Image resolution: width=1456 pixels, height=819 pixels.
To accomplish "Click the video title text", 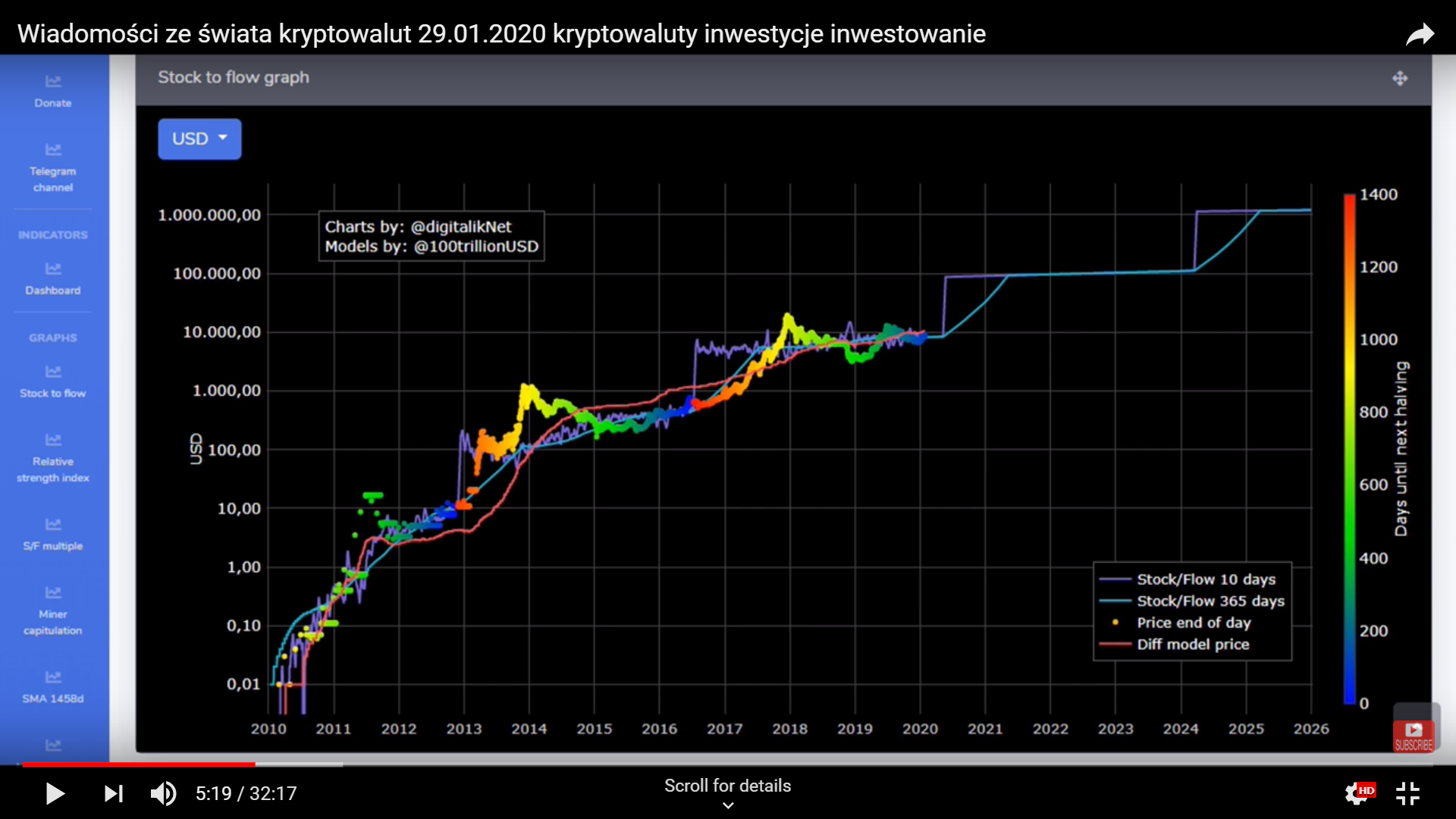I will point(501,34).
